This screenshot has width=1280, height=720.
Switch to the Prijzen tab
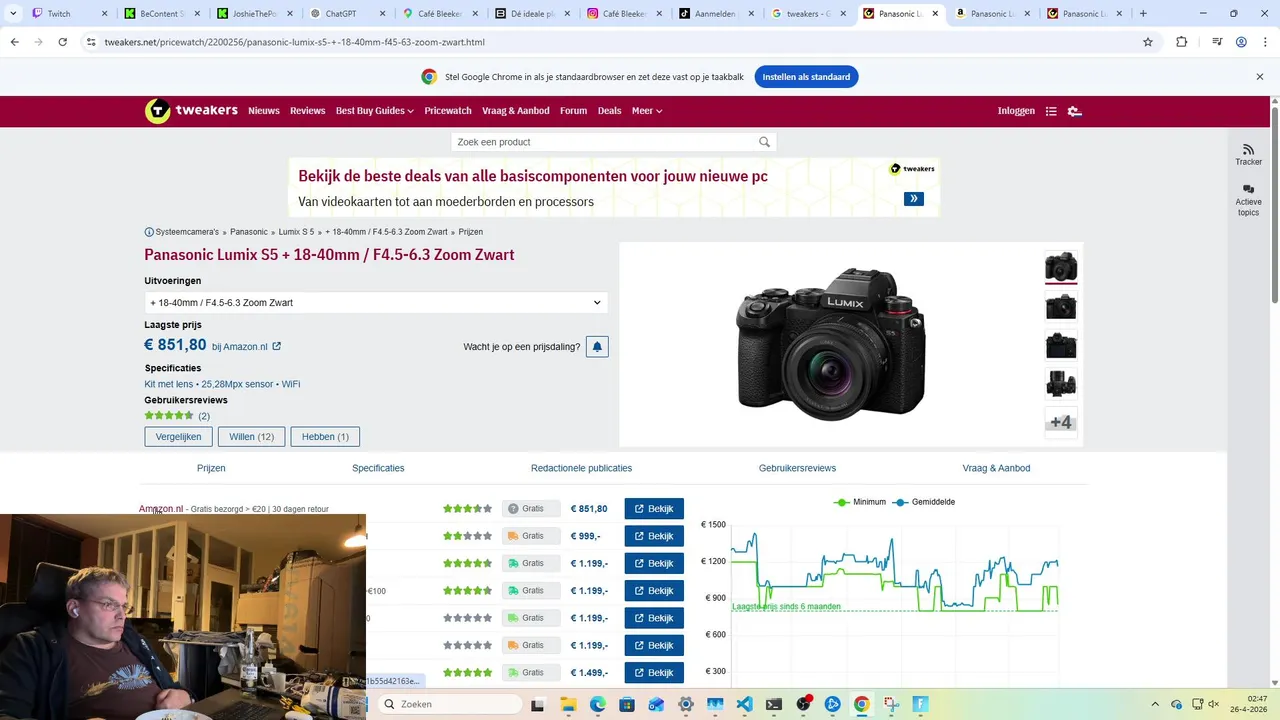[211, 468]
